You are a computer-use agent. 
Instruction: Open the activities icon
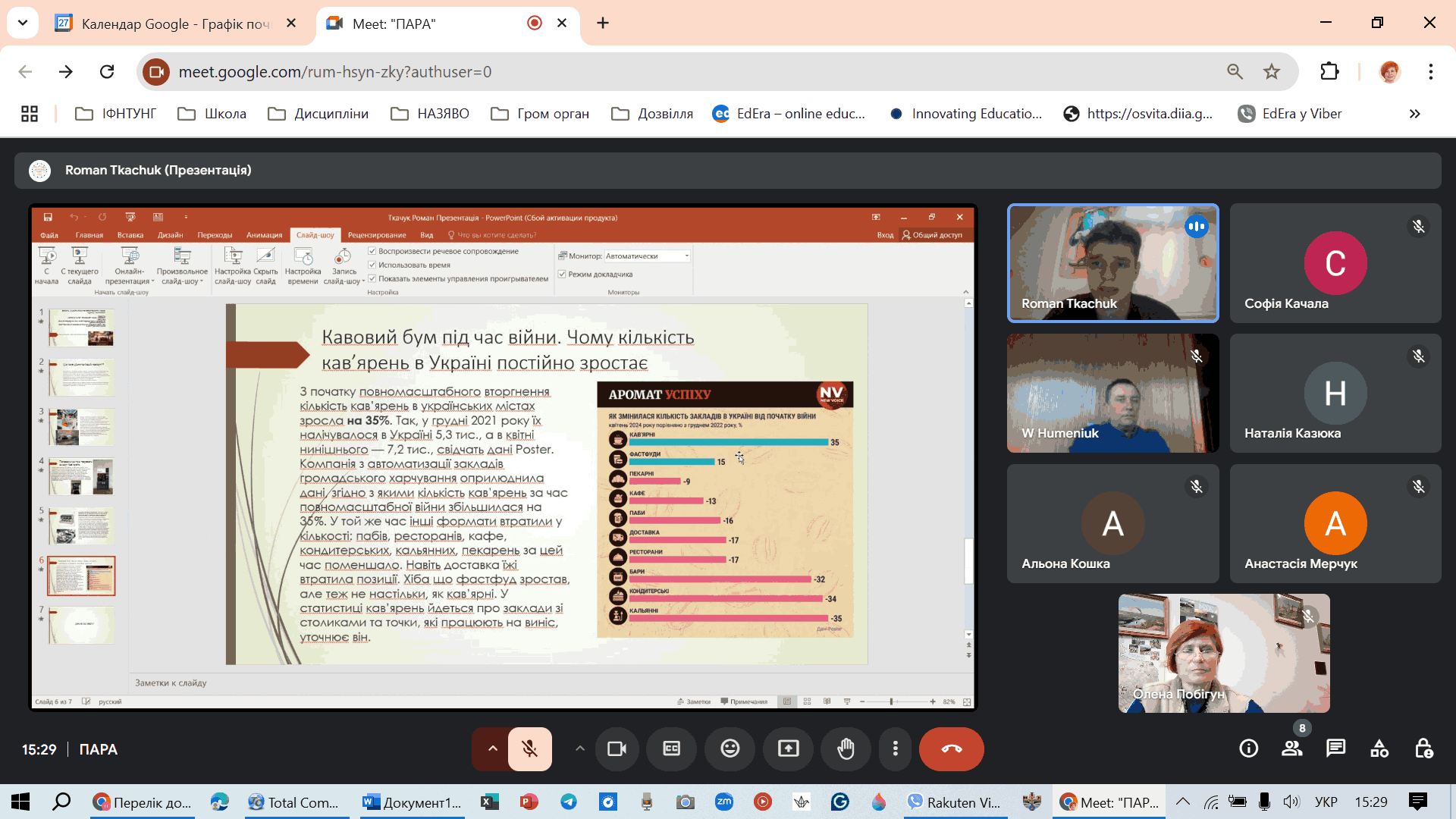point(1379,749)
